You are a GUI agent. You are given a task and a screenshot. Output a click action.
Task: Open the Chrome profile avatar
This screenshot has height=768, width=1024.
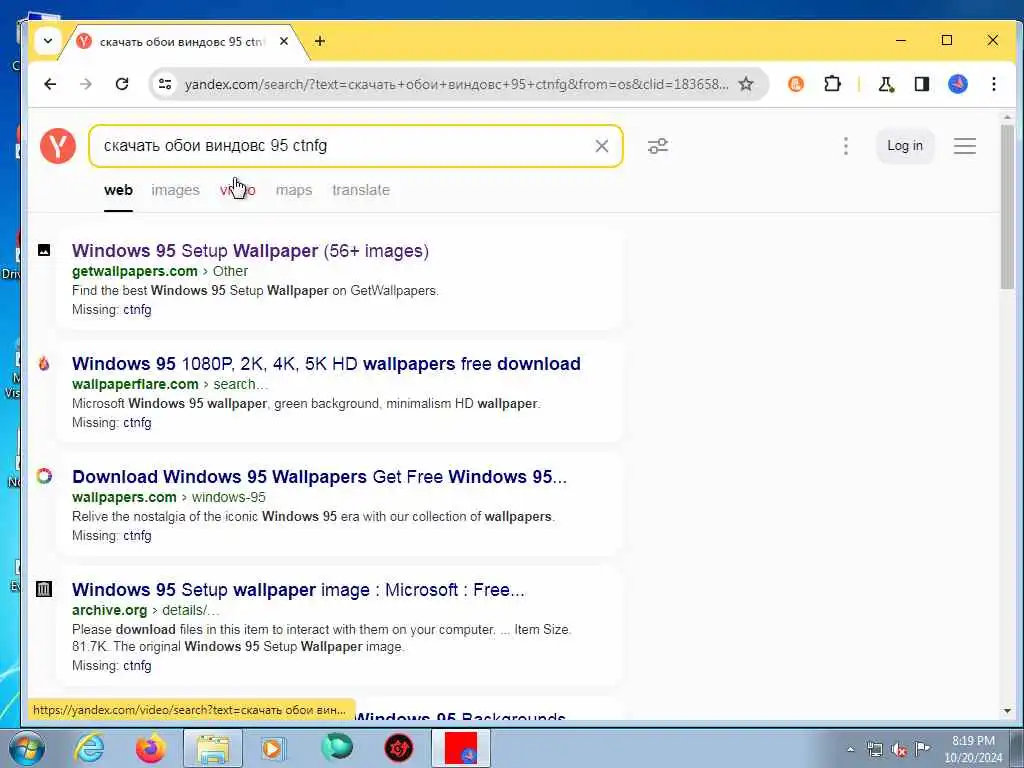(x=957, y=84)
